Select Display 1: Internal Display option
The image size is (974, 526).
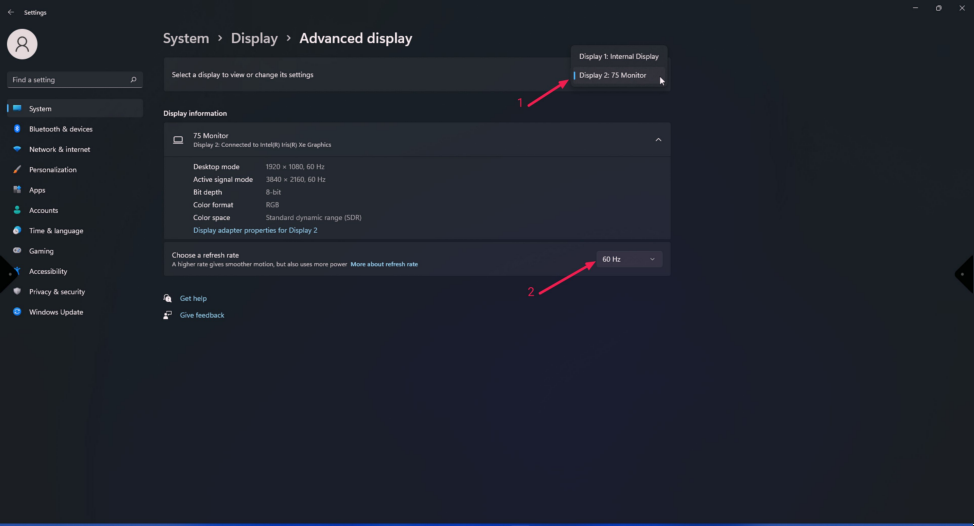[x=619, y=56]
